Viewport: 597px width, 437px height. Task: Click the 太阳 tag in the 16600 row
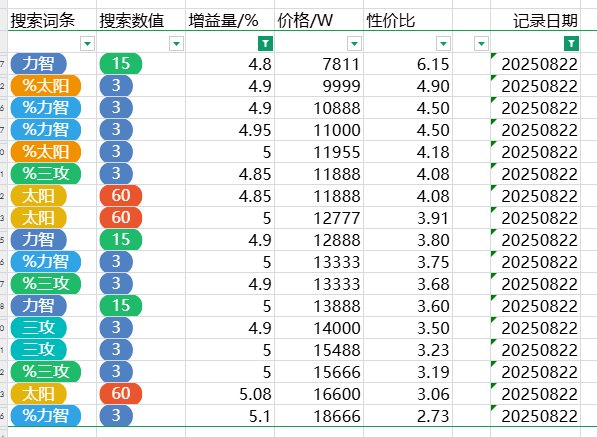click(x=38, y=394)
